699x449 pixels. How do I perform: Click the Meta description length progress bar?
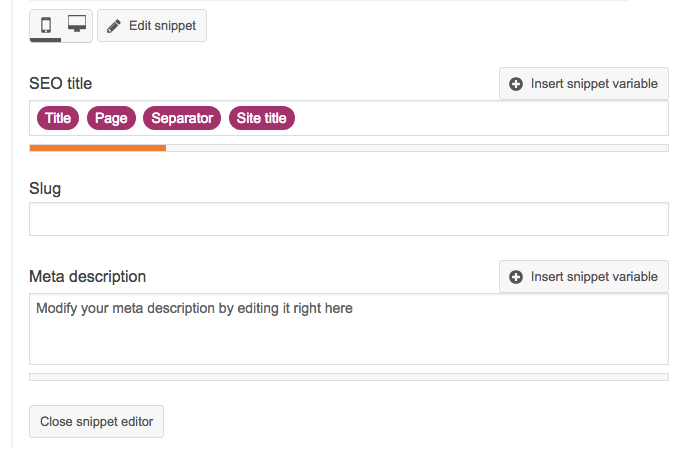coord(348,377)
